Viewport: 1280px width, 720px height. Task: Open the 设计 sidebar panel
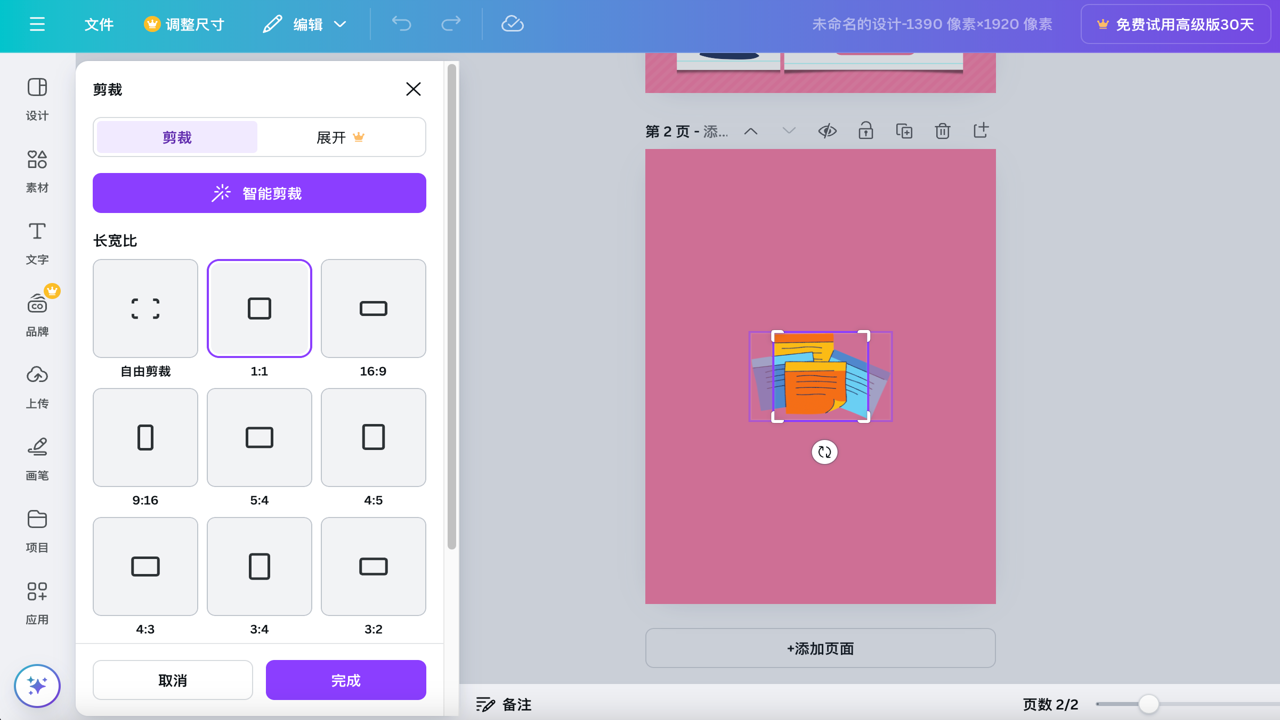coord(37,99)
